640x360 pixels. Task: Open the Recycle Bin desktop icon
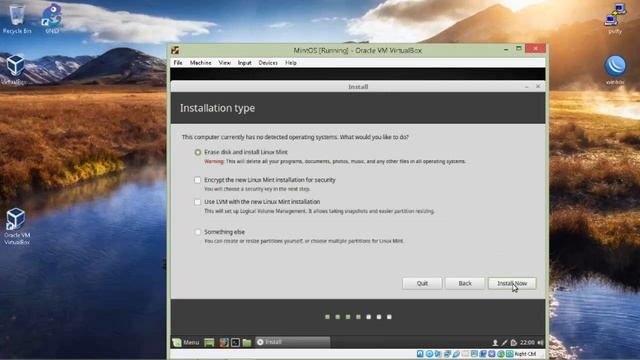17,19
